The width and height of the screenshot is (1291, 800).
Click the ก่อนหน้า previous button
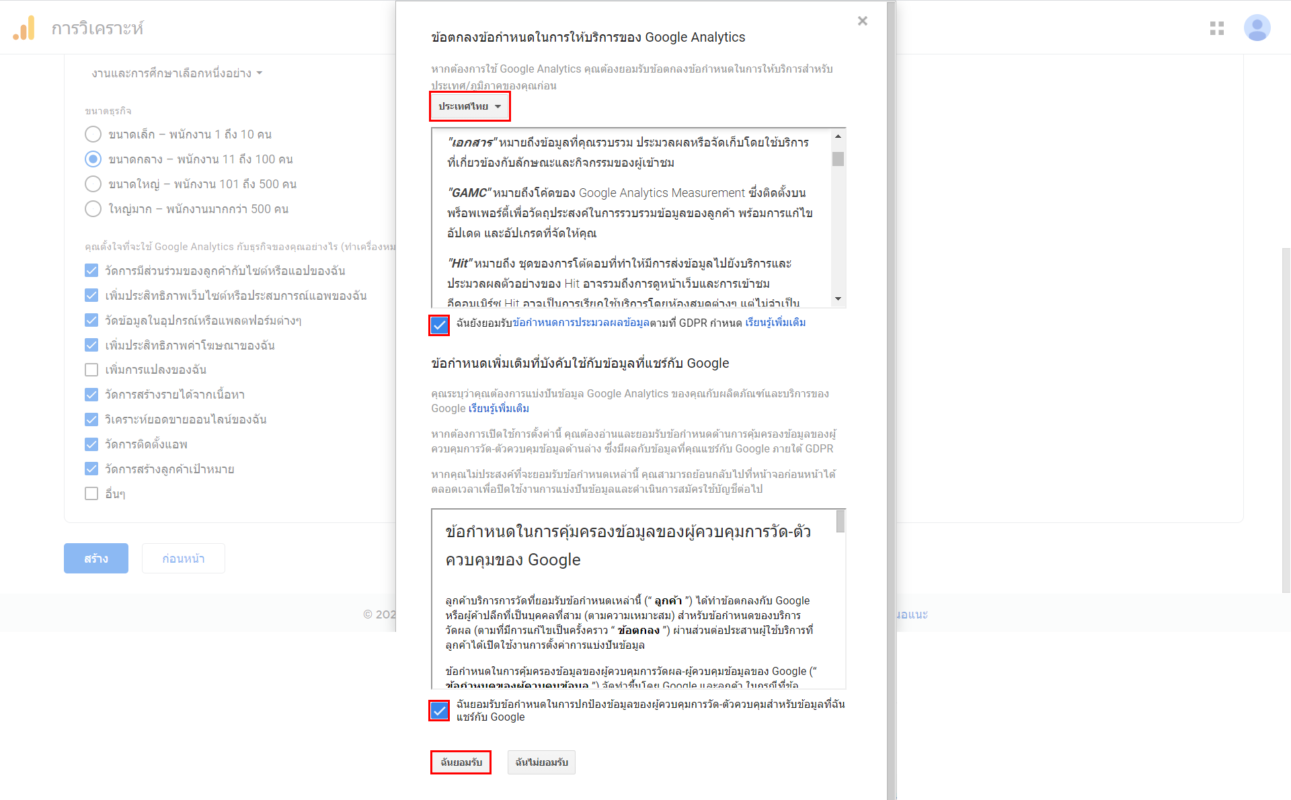point(183,558)
